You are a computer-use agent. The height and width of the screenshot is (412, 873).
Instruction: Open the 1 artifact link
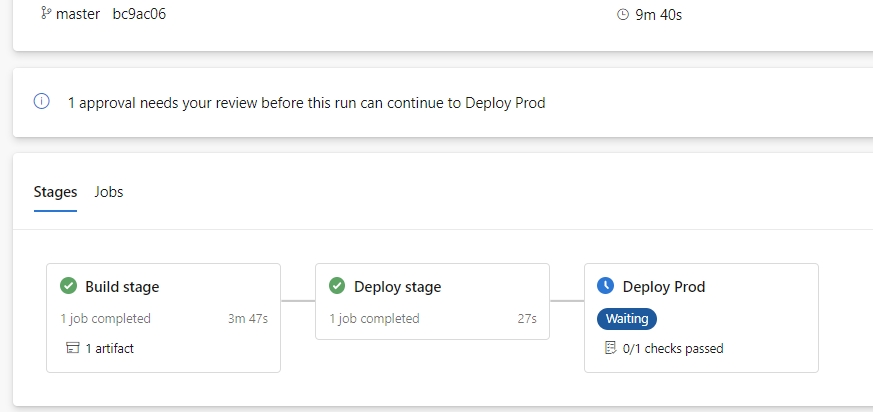(x=109, y=349)
